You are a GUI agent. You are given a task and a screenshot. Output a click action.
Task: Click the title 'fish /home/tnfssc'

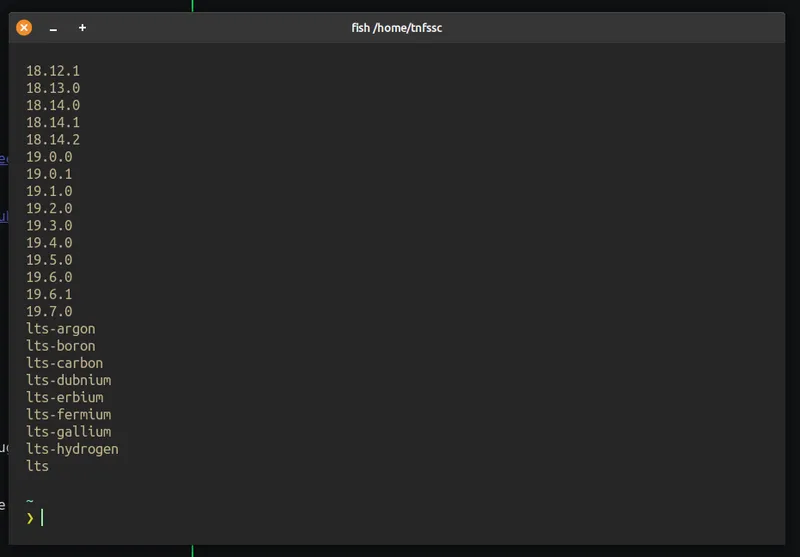396,28
